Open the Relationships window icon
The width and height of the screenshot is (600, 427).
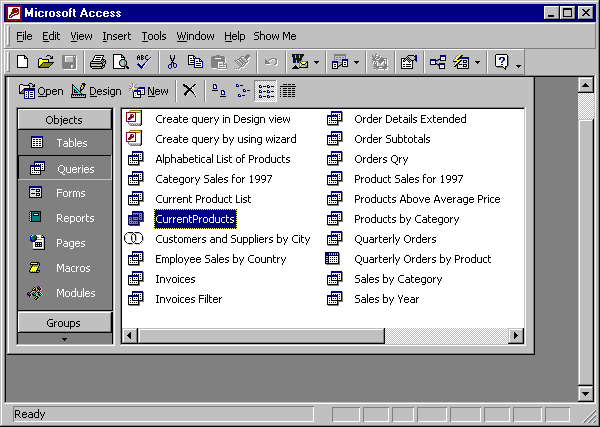click(438, 62)
